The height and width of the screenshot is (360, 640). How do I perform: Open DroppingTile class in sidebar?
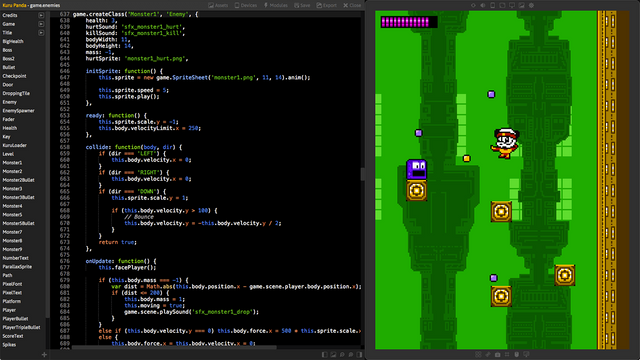click(x=16, y=93)
